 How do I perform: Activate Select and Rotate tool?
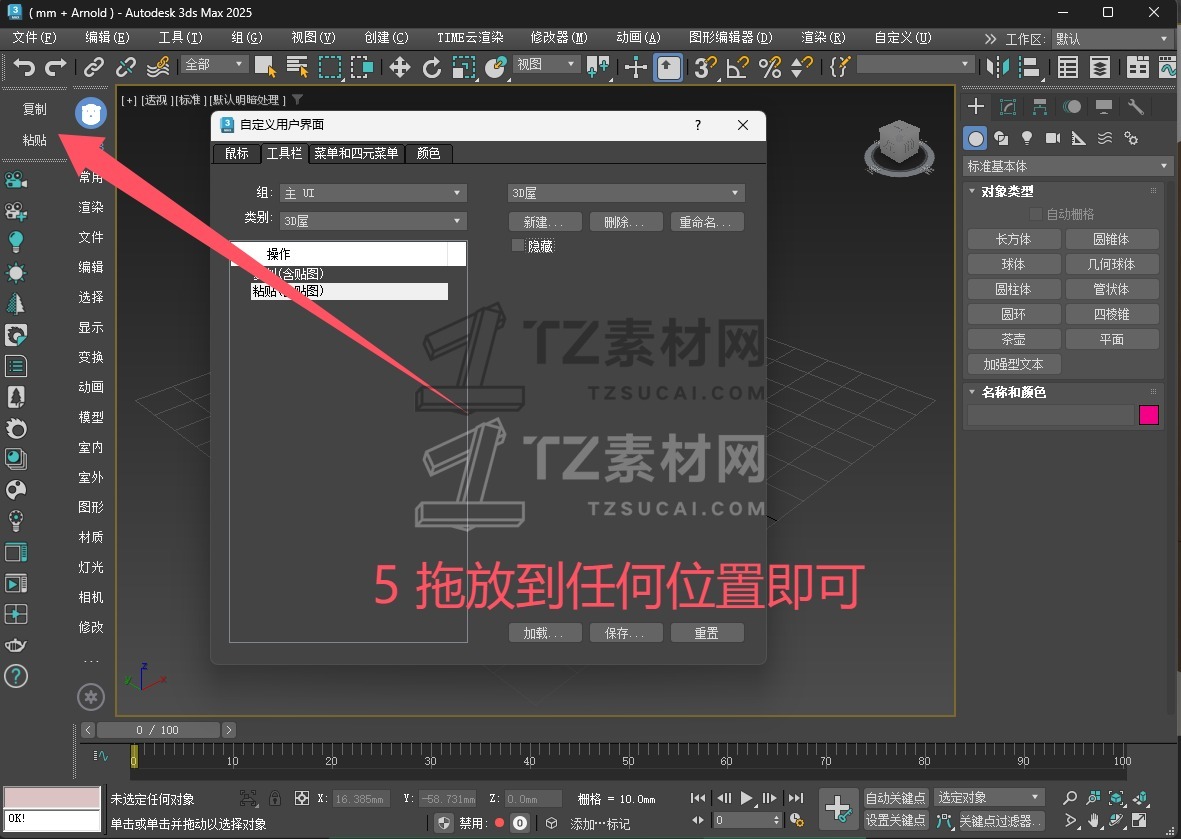tap(432, 68)
